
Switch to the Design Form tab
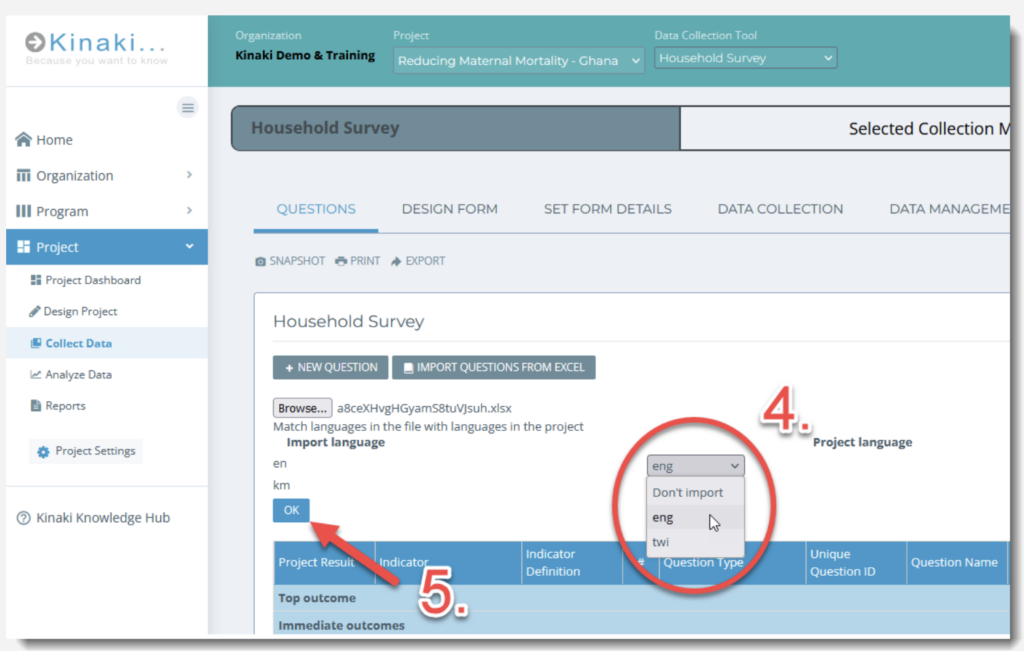pos(449,209)
